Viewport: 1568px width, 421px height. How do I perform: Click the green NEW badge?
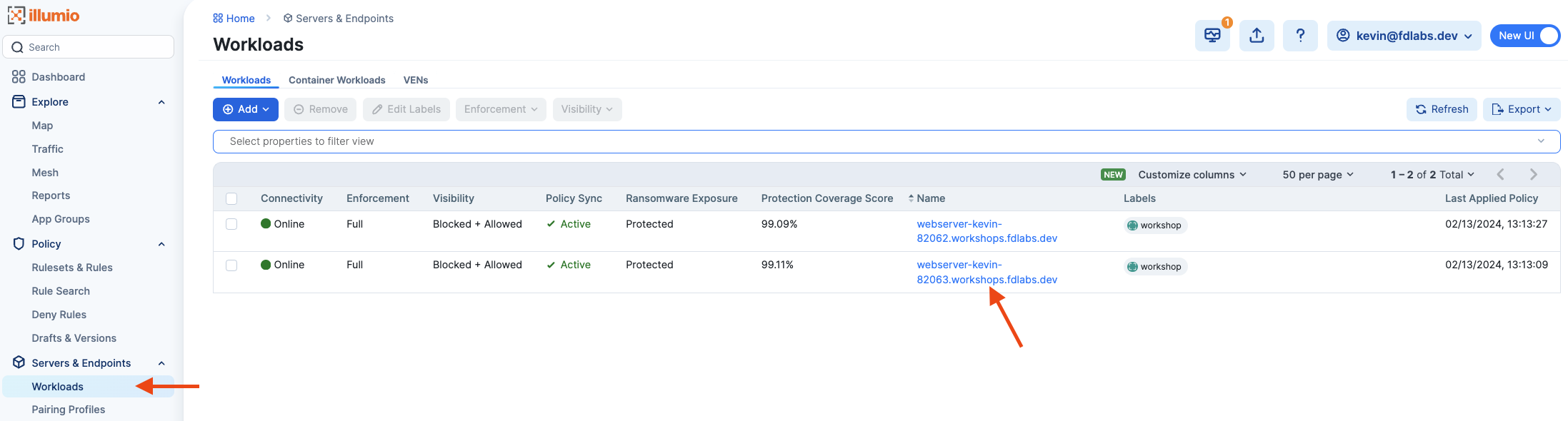click(x=1113, y=175)
